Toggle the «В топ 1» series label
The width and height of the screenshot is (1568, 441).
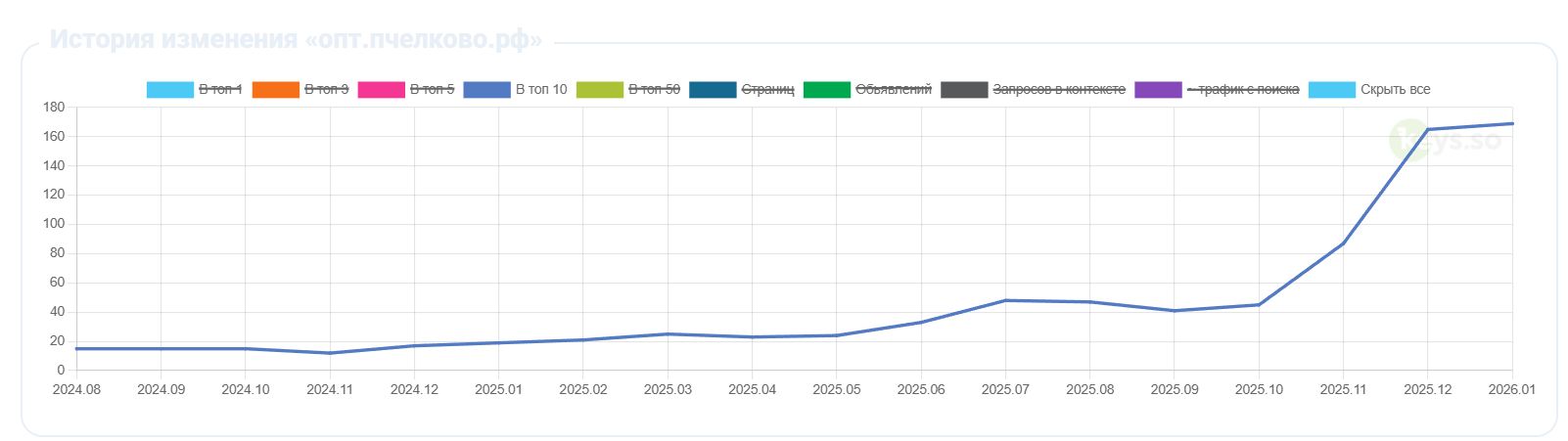pyautogui.click(x=220, y=89)
